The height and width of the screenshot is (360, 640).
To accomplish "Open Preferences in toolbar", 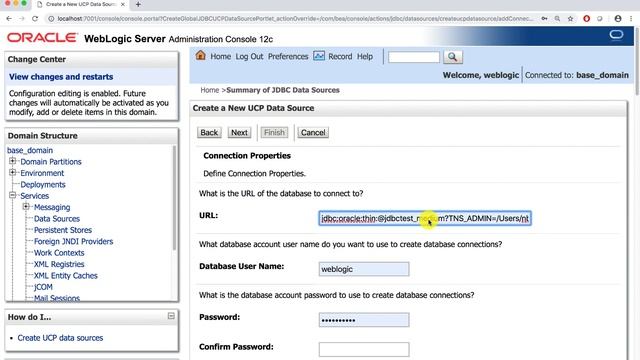I will (288, 56).
